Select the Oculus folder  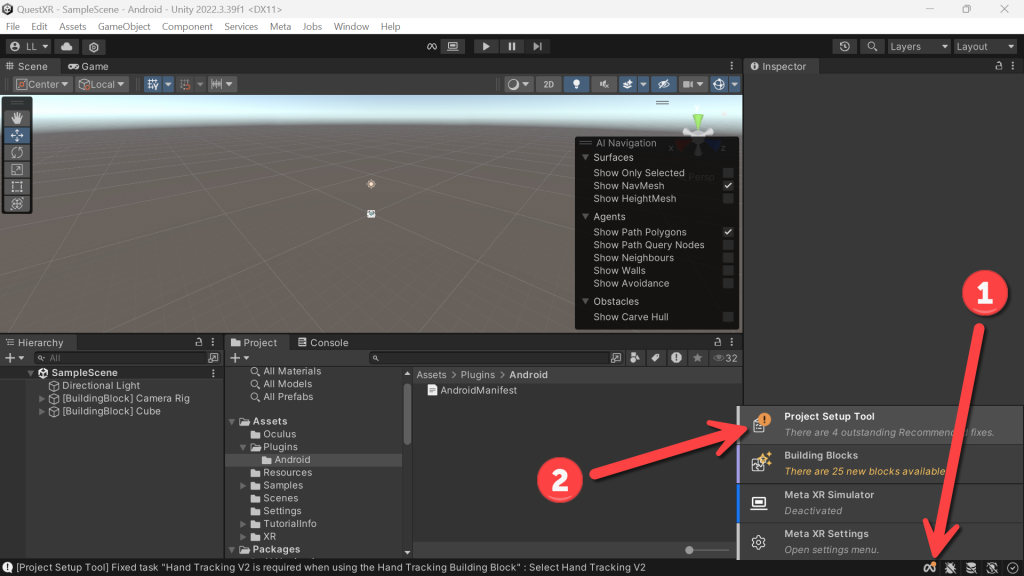pos(273,434)
